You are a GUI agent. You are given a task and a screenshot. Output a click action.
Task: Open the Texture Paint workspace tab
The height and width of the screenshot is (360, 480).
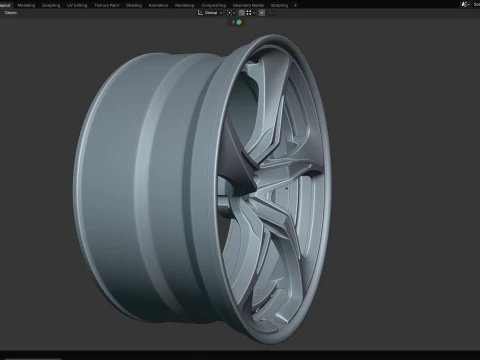point(107,5)
